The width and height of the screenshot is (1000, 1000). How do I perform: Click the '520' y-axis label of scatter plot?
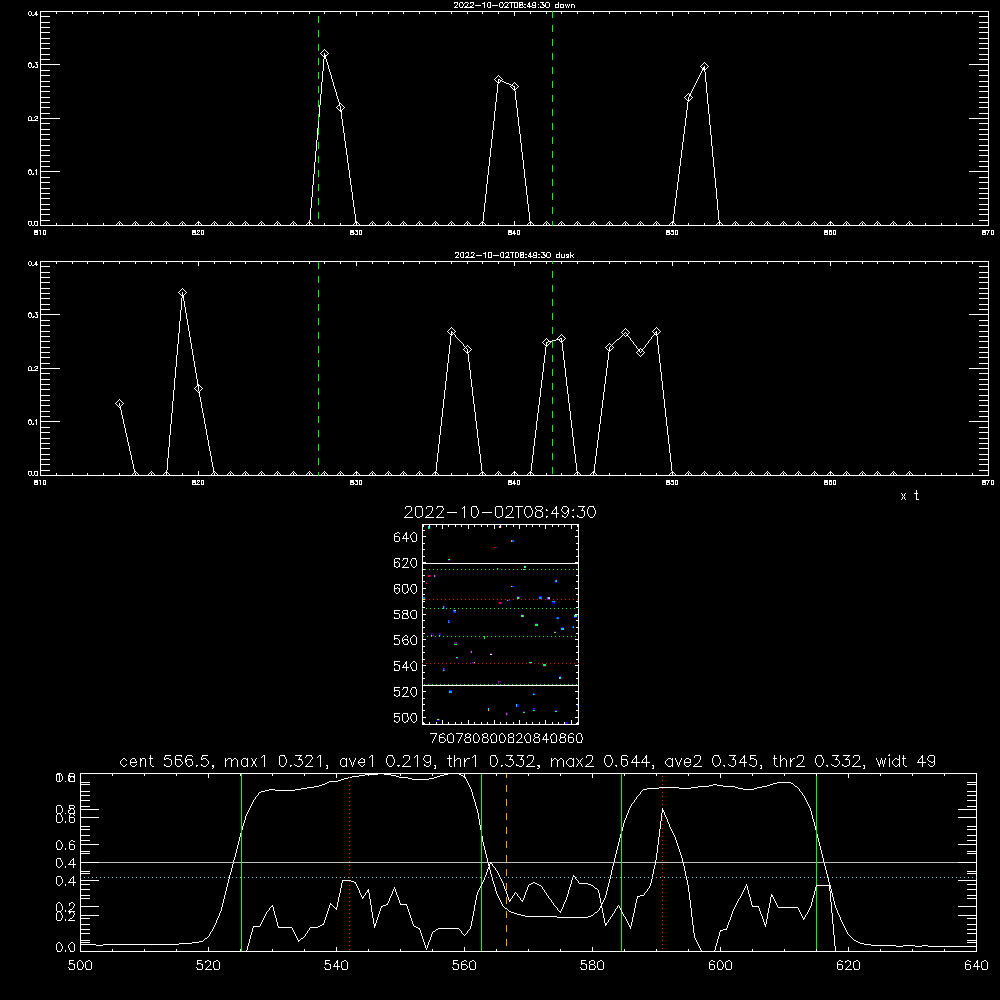406,692
